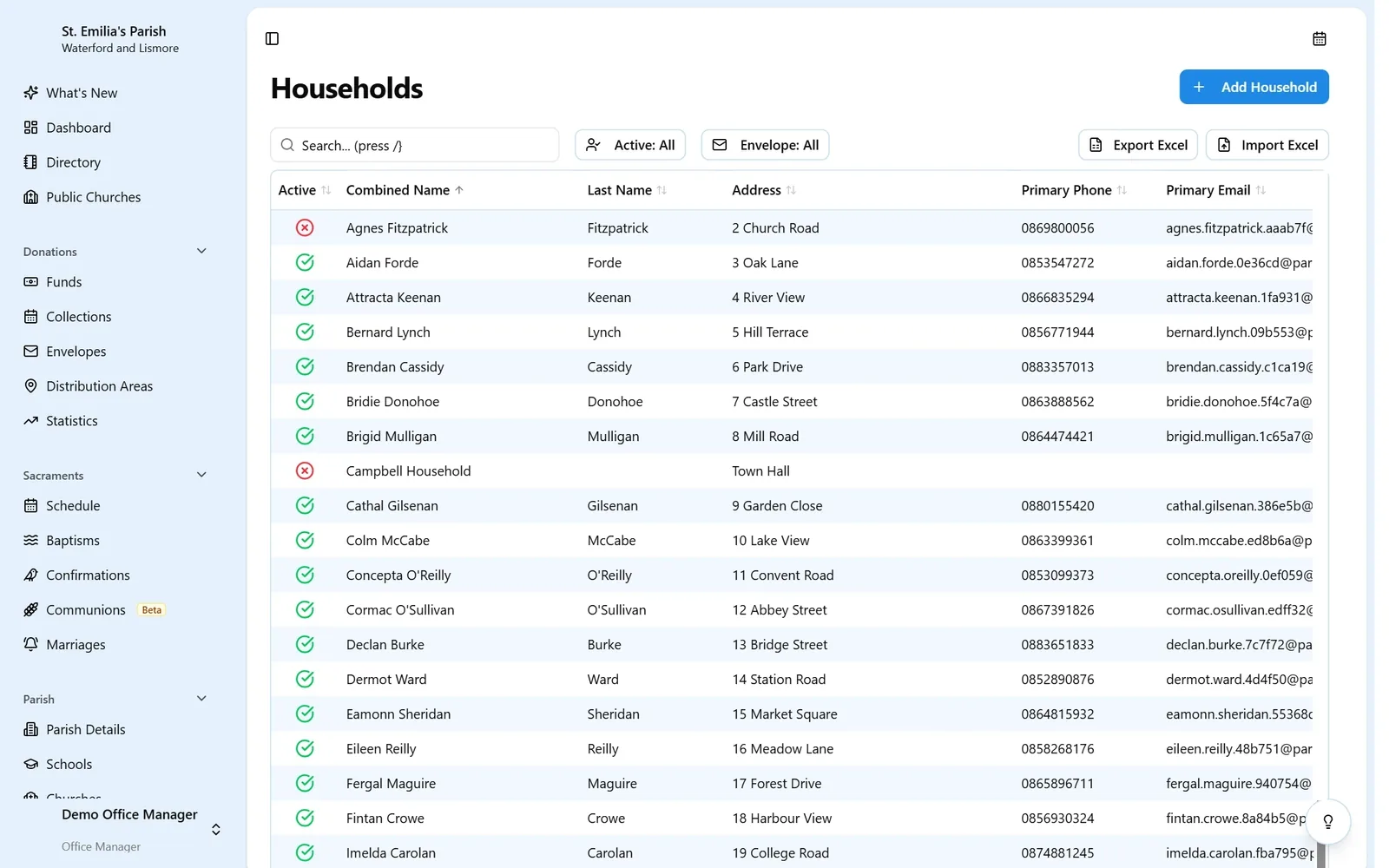Viewport: 1389px width, 868px height.
Task: Click active icon for Fergal Maguire
Action: tap(305, 783)
